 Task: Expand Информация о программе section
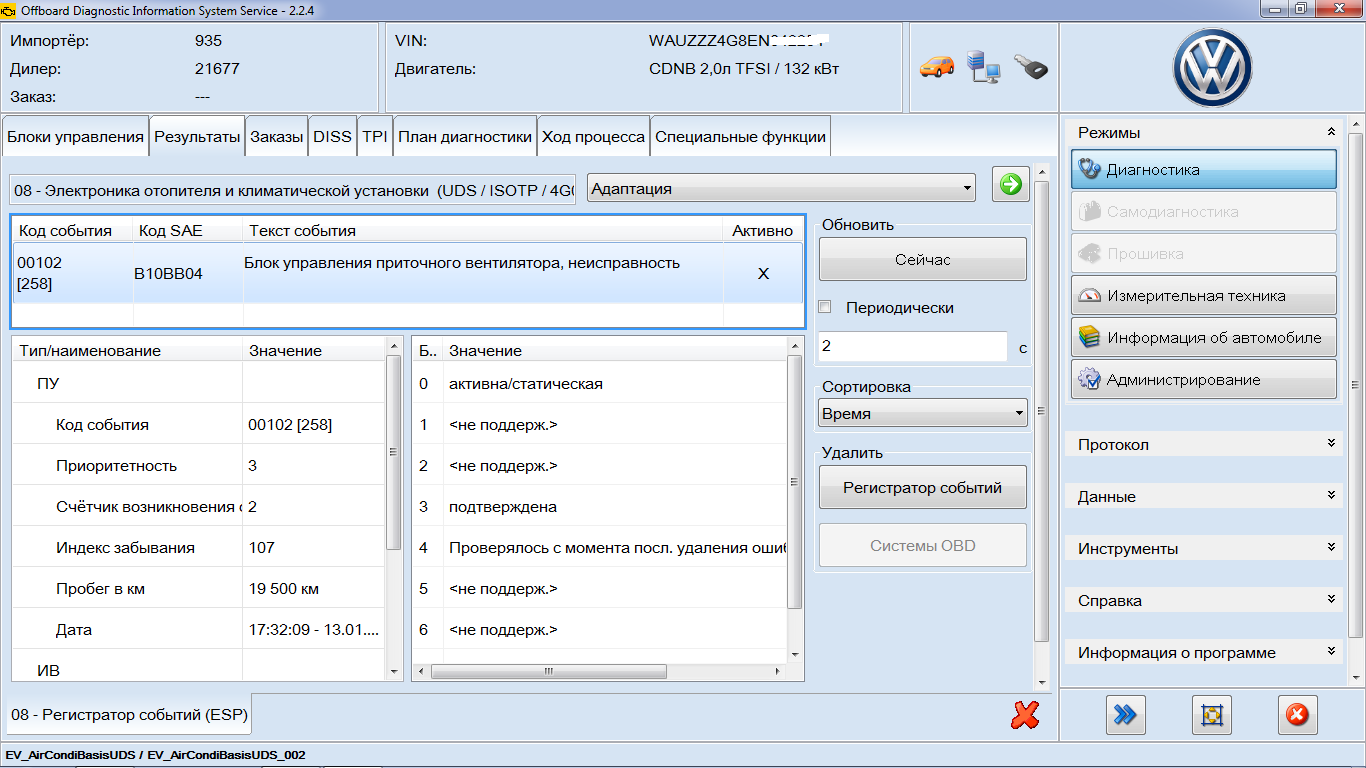[1204, 652]
